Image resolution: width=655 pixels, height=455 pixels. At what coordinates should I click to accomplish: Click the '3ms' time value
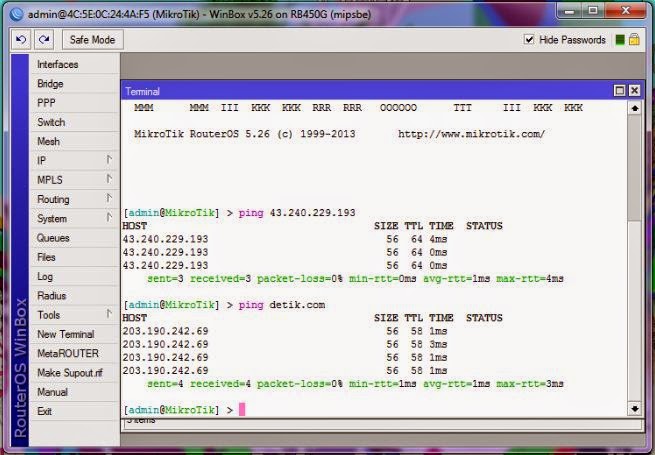point(438,344)
